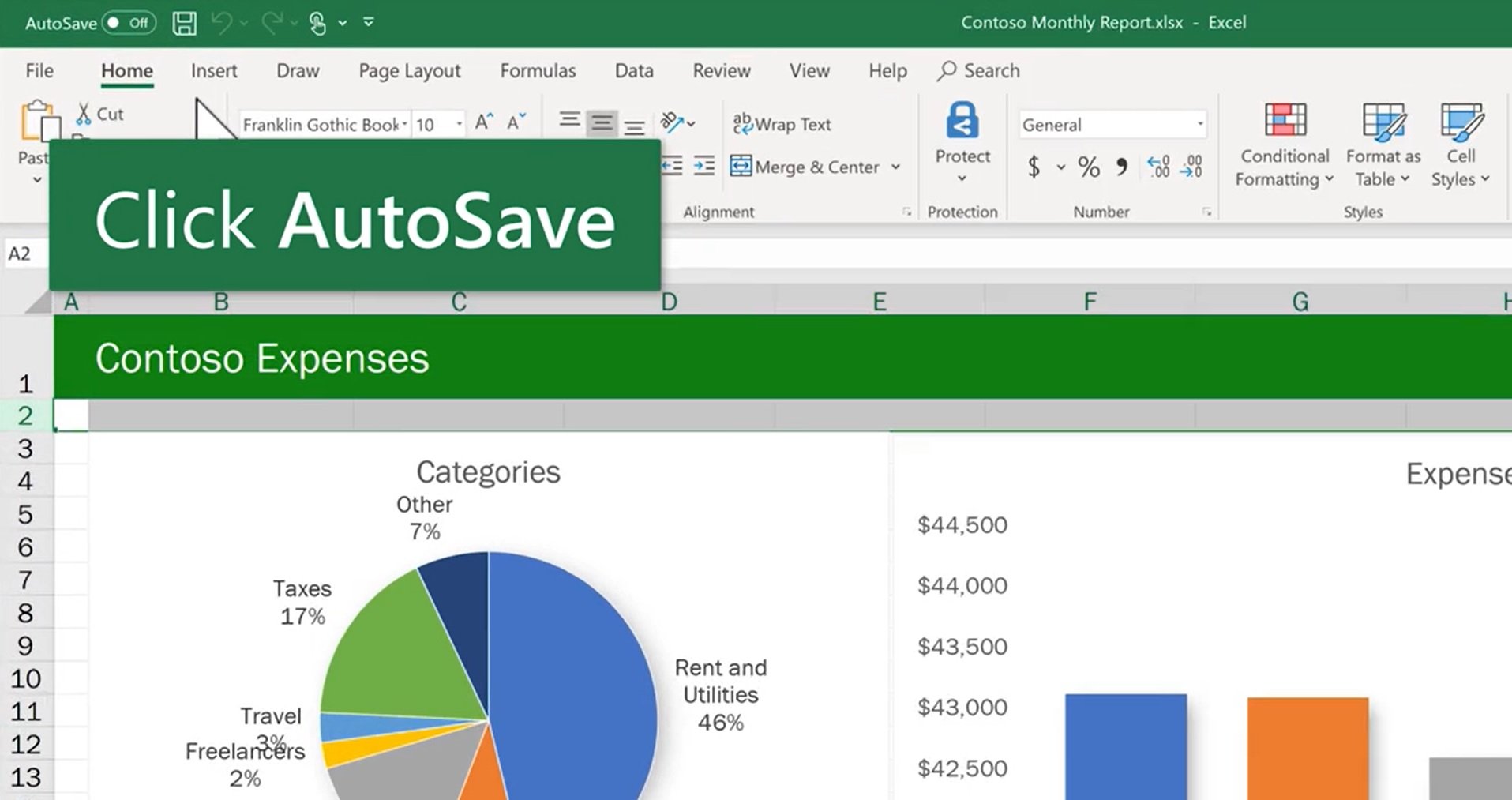Open the Review tab
This screenshot has width=1512, height=800.
(722, 71)
